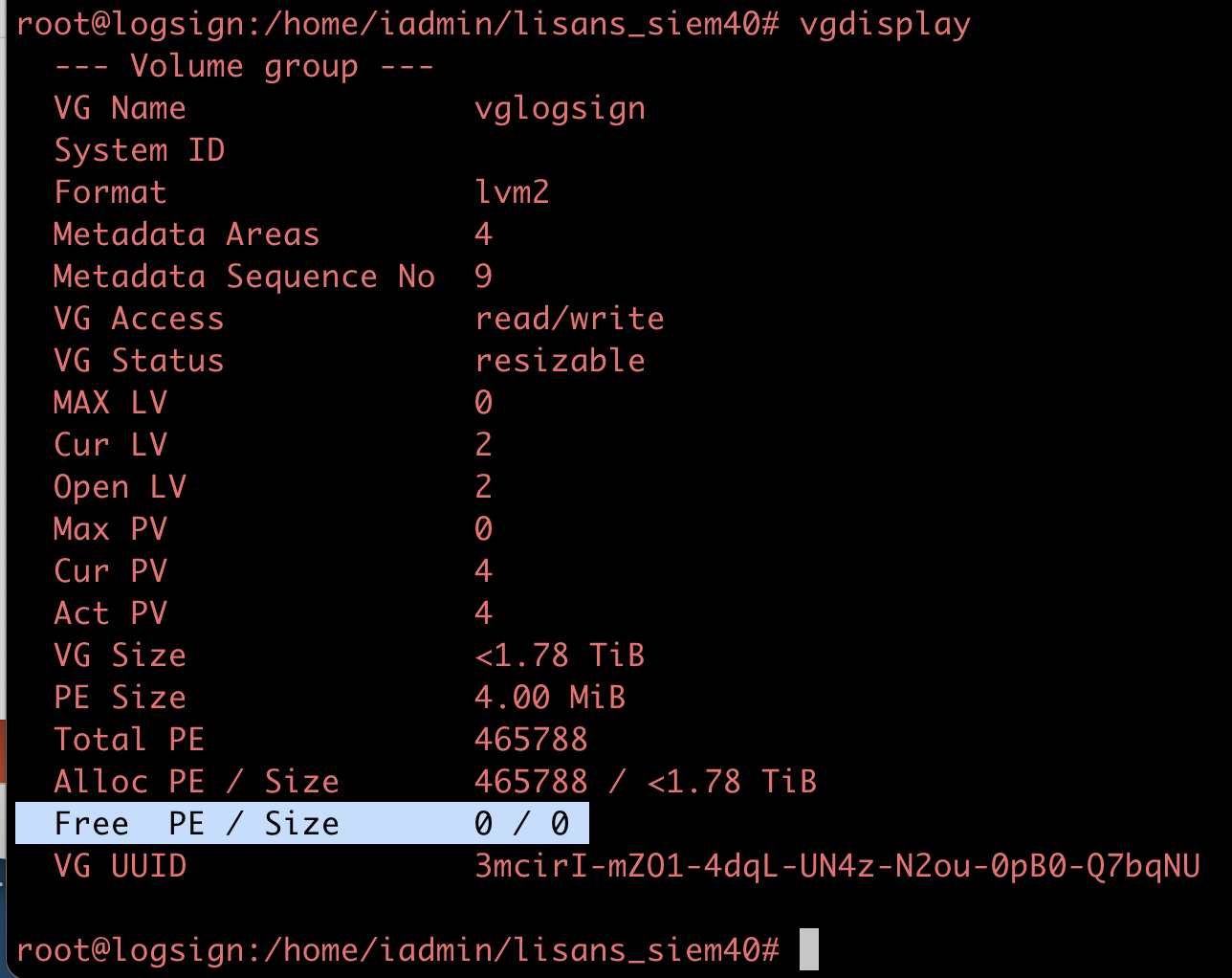Click the Volume group header line
The image size is (1232, 978).
click(244, 66)
